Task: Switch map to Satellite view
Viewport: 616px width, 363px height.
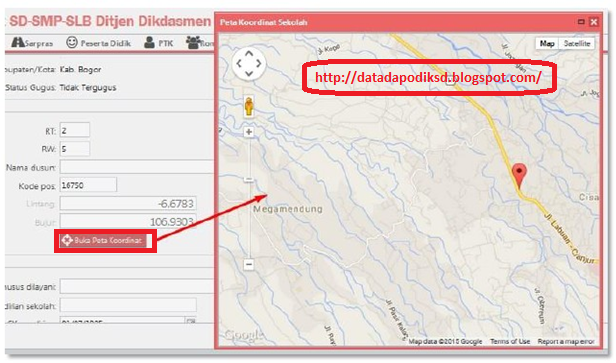Action: pos(577,44)
